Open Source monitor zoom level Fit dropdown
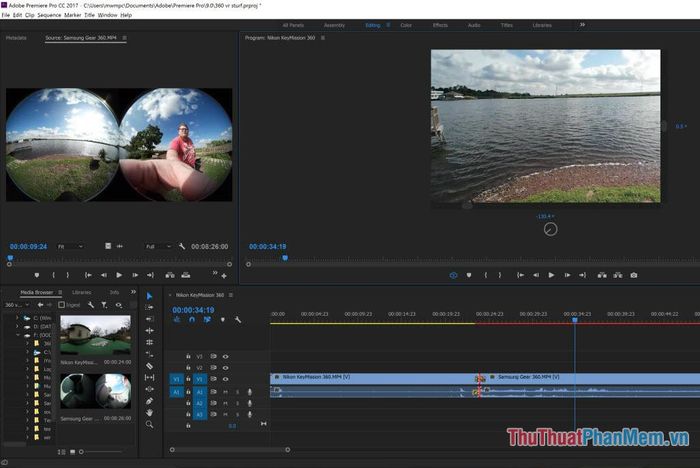This screenshot has height=468, width=700. (70, 247)
